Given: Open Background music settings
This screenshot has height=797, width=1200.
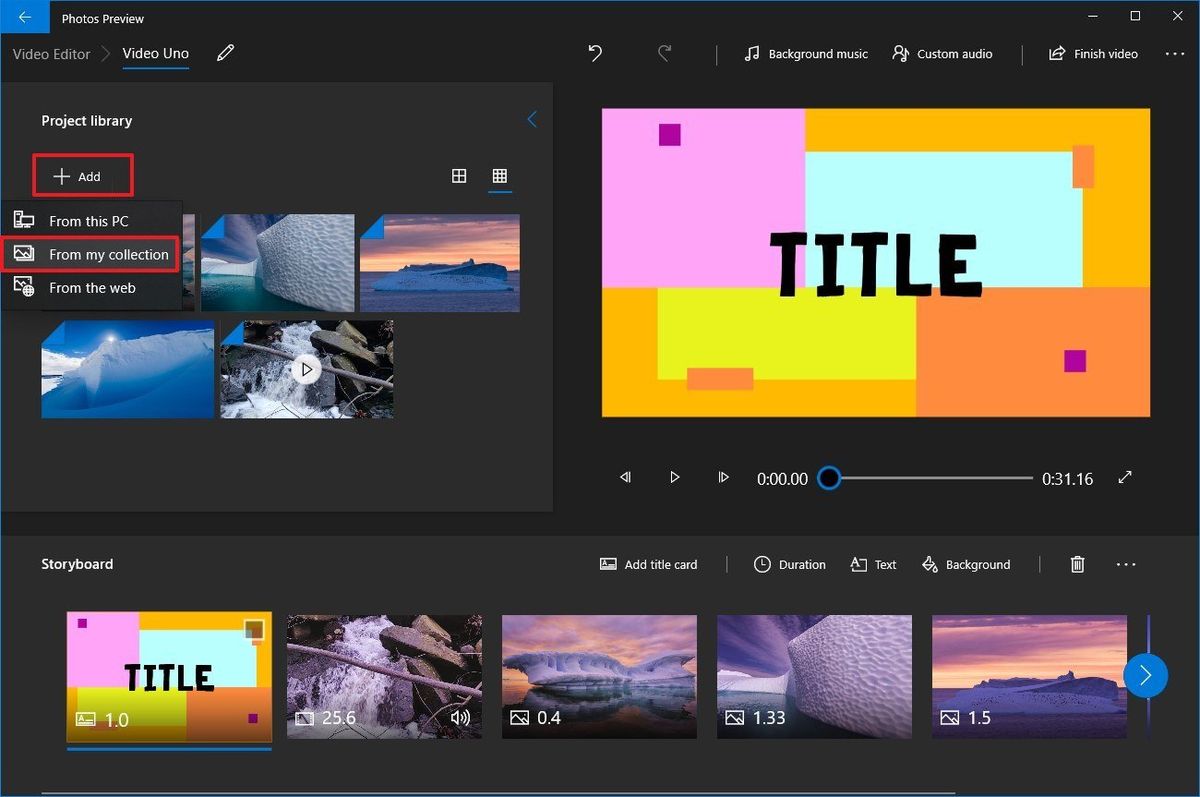Looking at the screenshot, I should click(805, 53).
